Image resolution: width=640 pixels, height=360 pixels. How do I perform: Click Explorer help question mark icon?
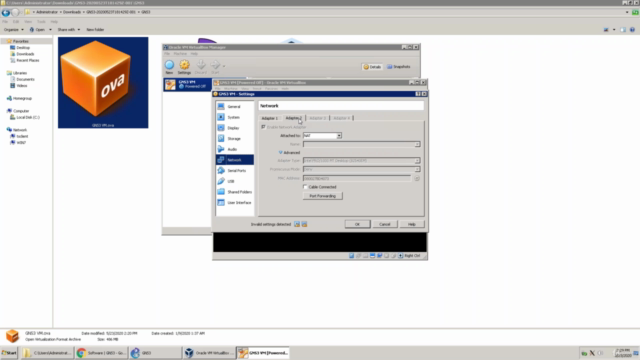[x=632, y=29]
